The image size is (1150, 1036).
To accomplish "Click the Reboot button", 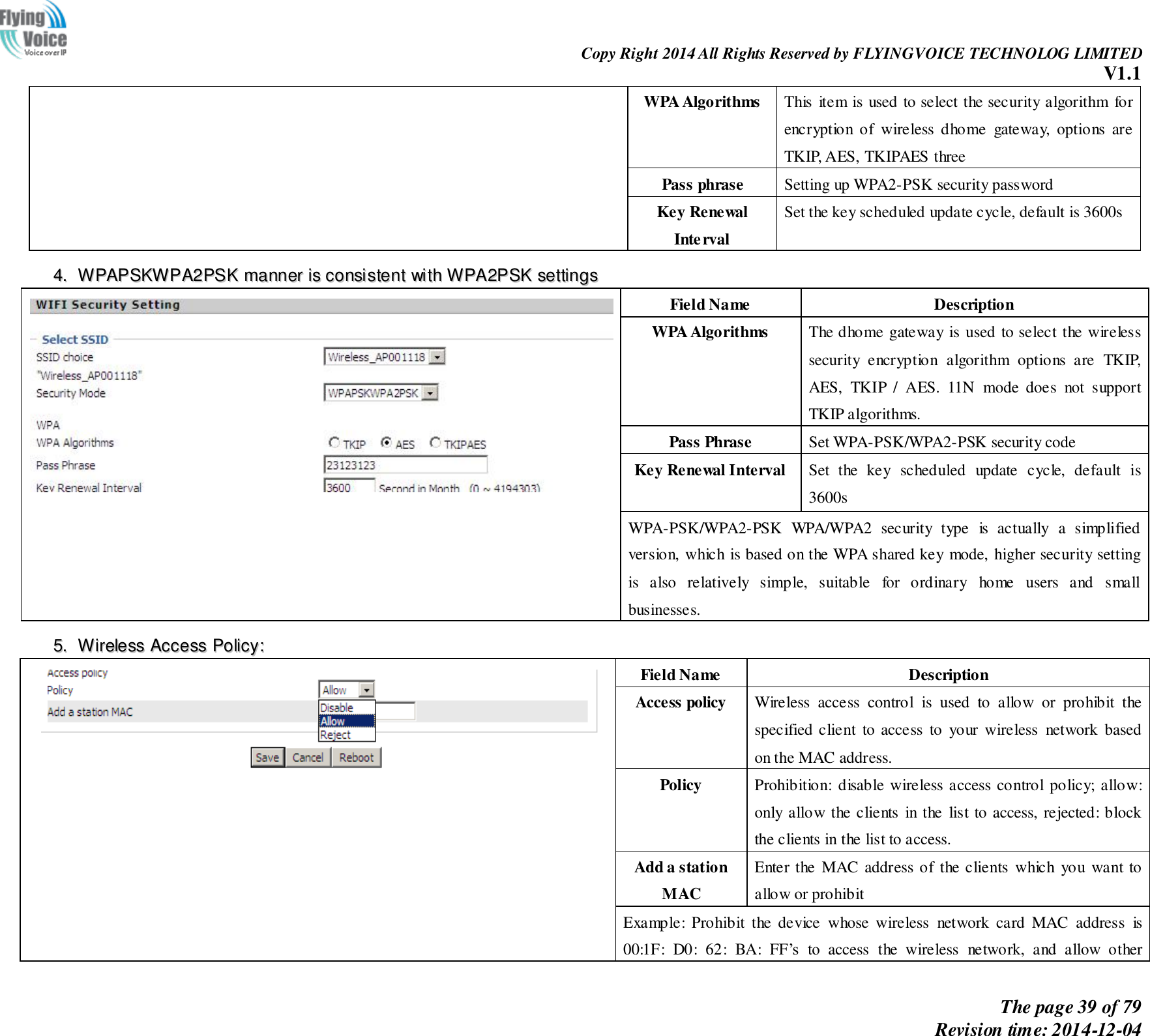I will click(x=357, y=757).
